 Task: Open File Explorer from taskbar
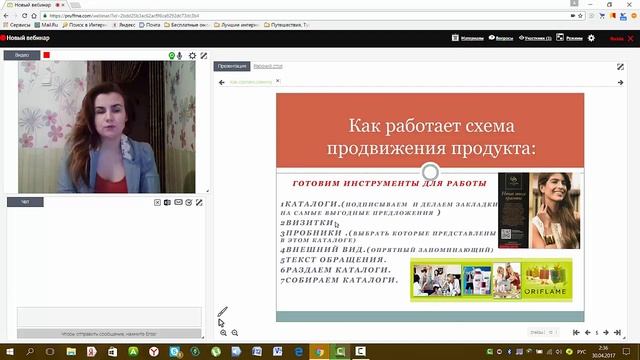[71, 351]
